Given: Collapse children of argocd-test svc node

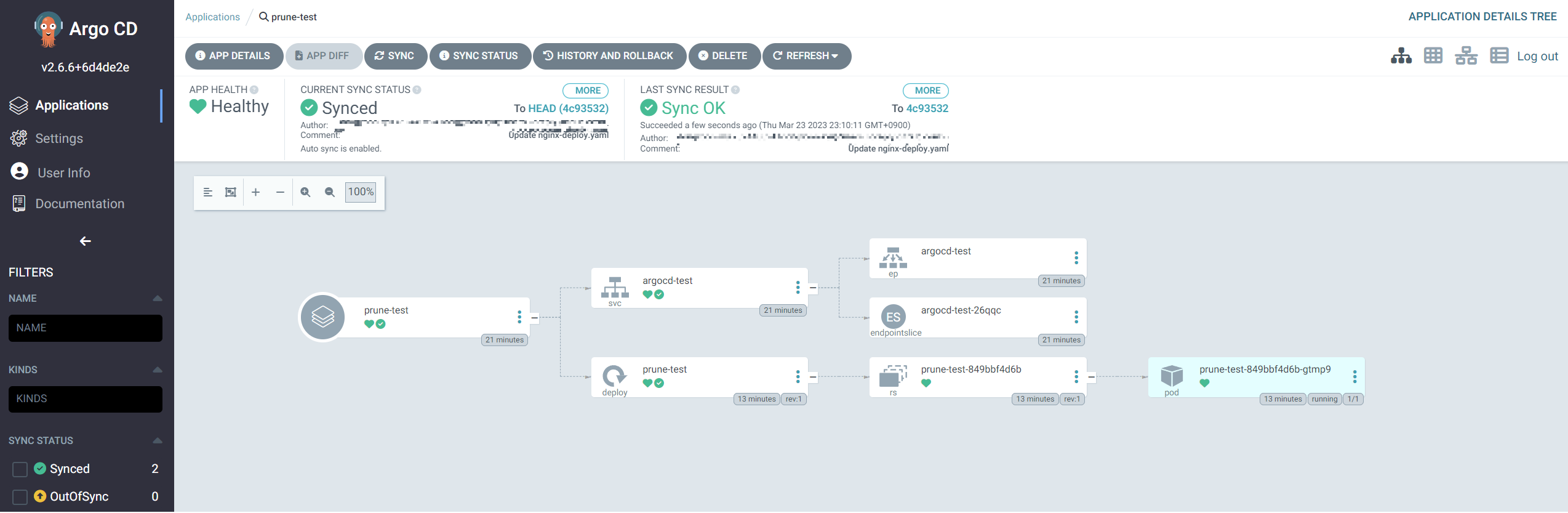Looking at the screenshot, I should pos(813,288).
